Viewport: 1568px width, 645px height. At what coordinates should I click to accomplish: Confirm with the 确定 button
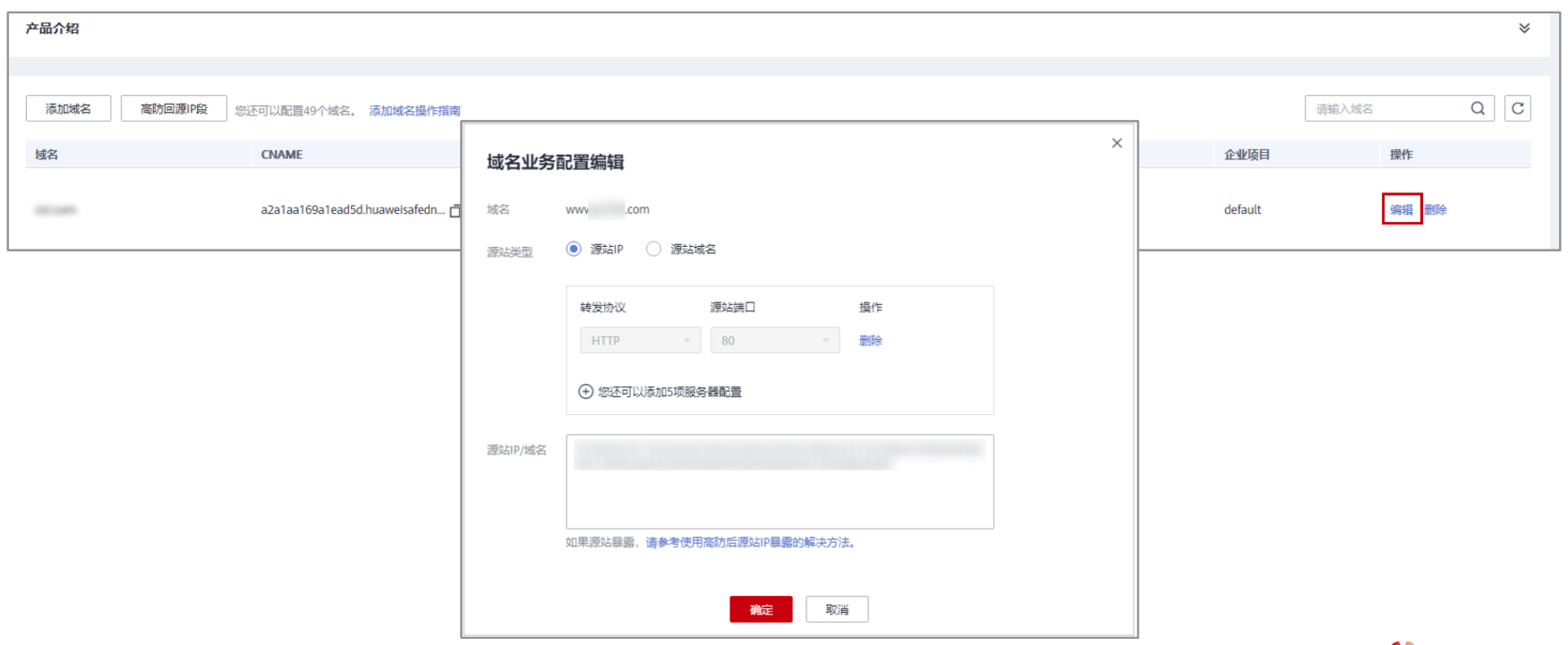(x=761, y=609)
